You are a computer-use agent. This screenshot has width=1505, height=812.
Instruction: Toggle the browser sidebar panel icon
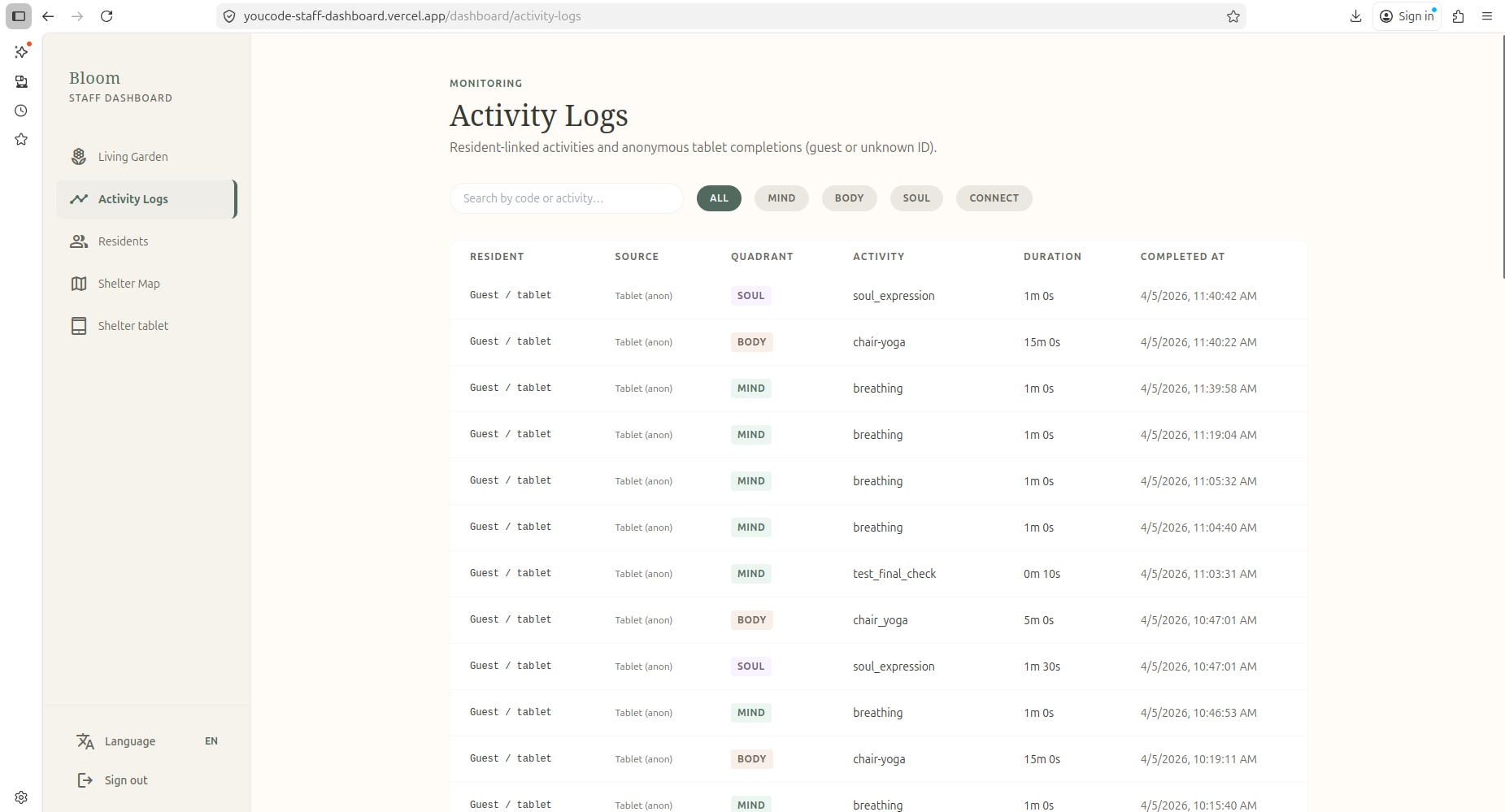19,16
